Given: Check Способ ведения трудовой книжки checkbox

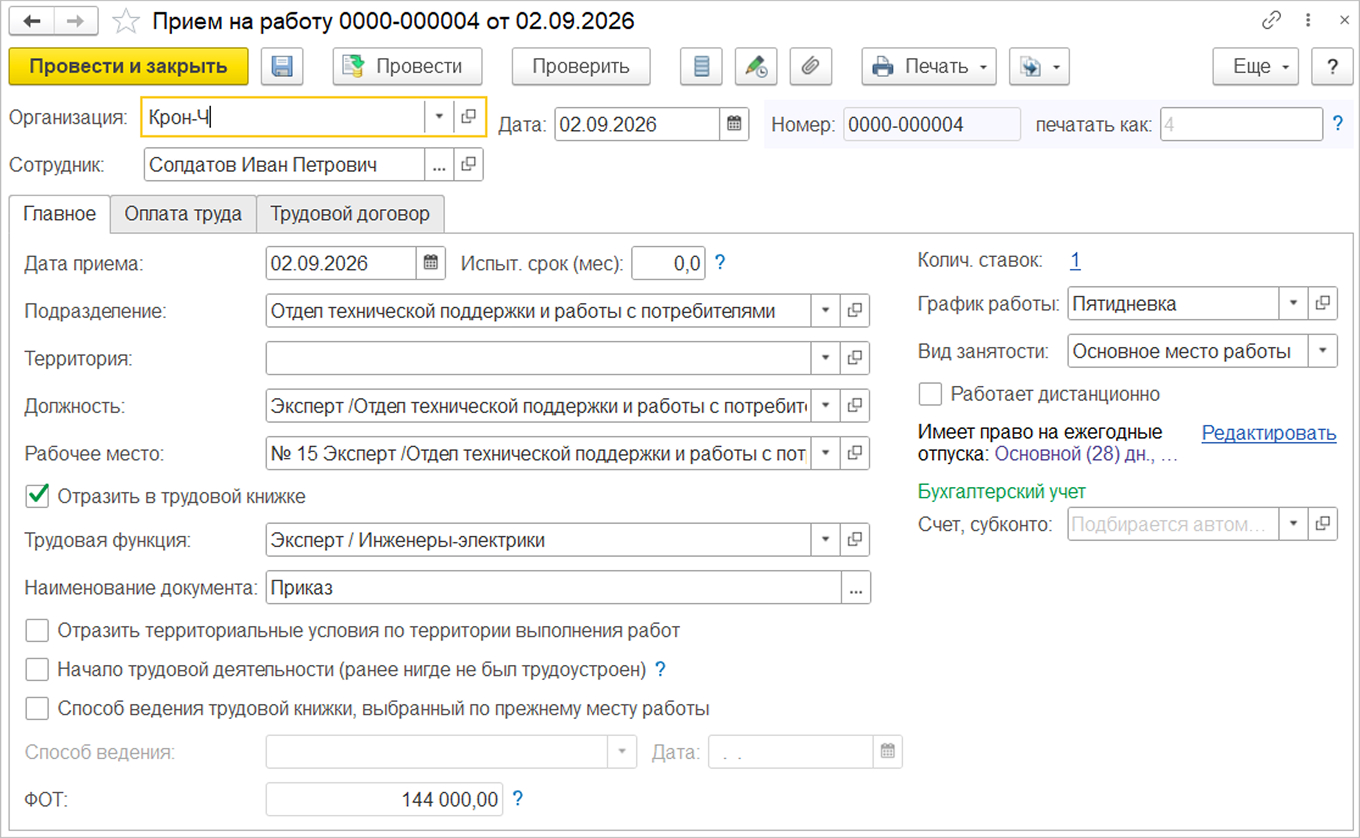Looking at the screenshot, I should click(37, 709).
